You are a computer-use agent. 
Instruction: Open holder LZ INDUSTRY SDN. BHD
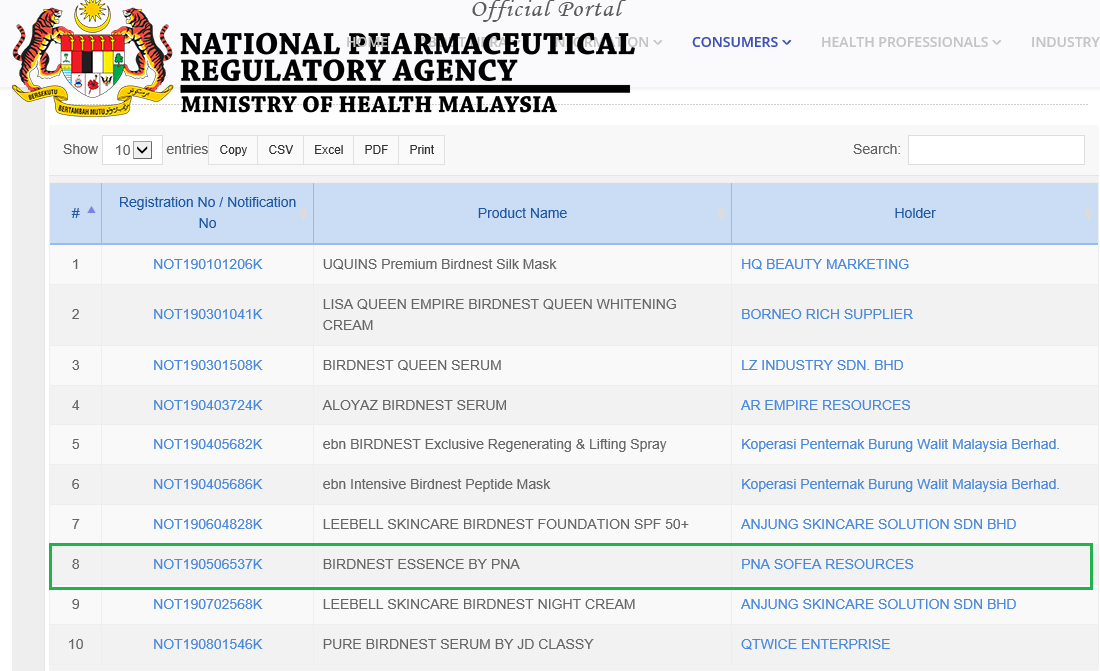[x=822, y=366]
